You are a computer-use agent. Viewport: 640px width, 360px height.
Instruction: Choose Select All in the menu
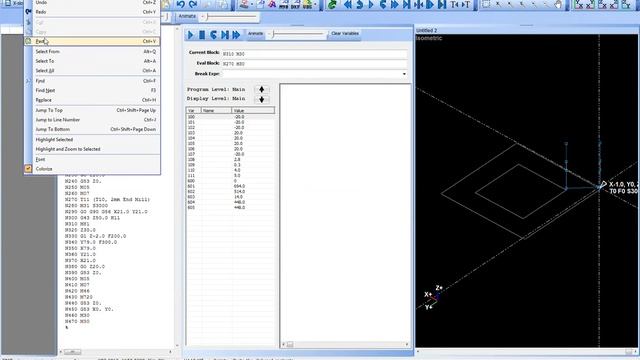(x=91, y=71)
